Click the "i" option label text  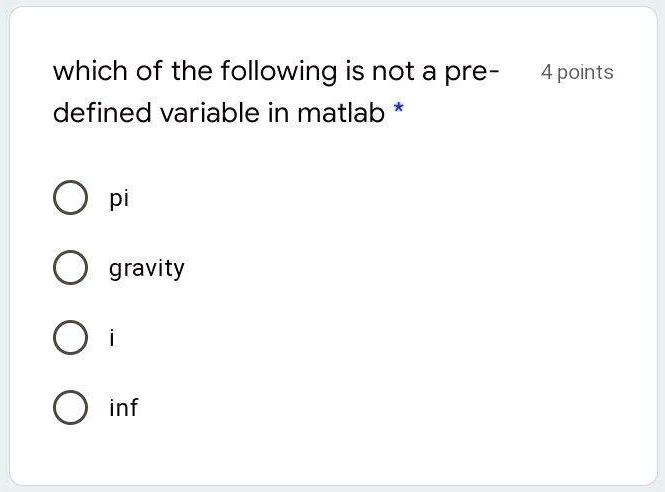point(113,338)
